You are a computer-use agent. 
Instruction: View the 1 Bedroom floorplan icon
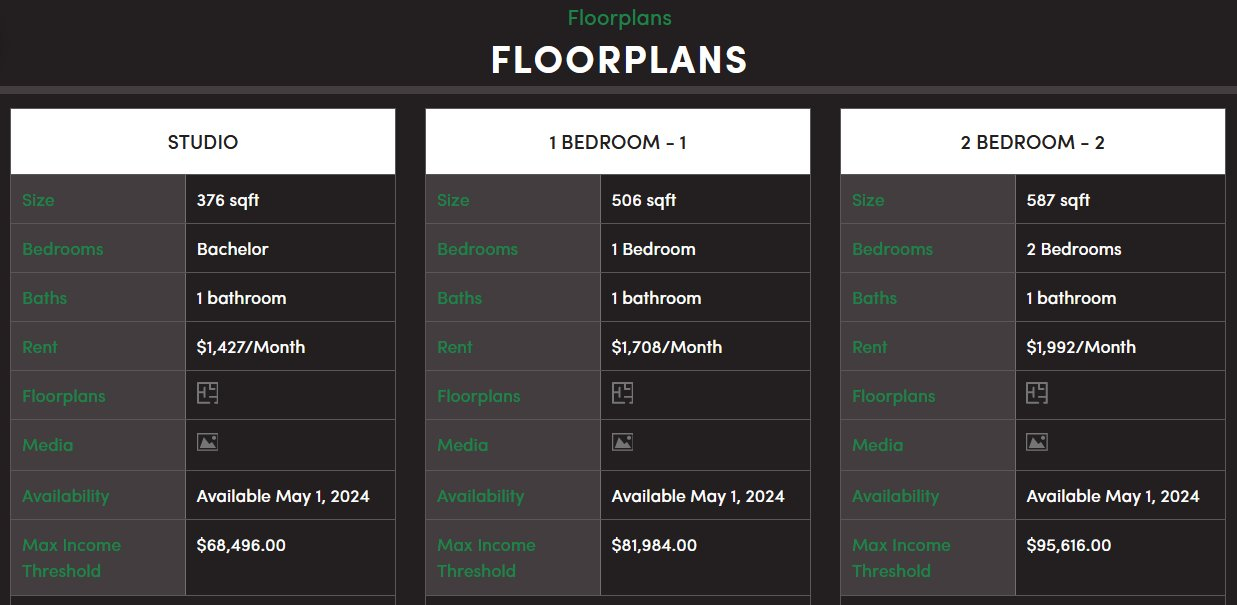(x=622, y=394)
